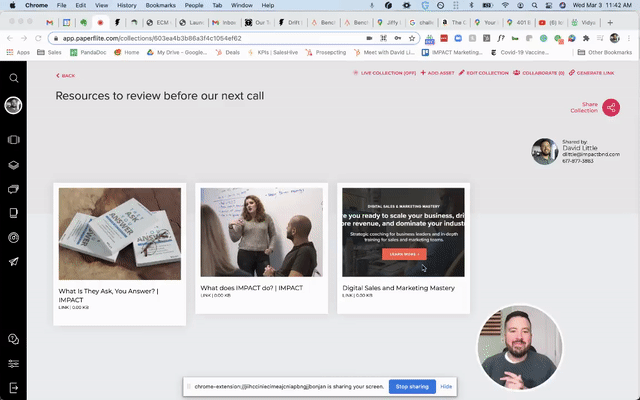Open the Chrome extensions puzzle icon

click(x=586, y=38)
